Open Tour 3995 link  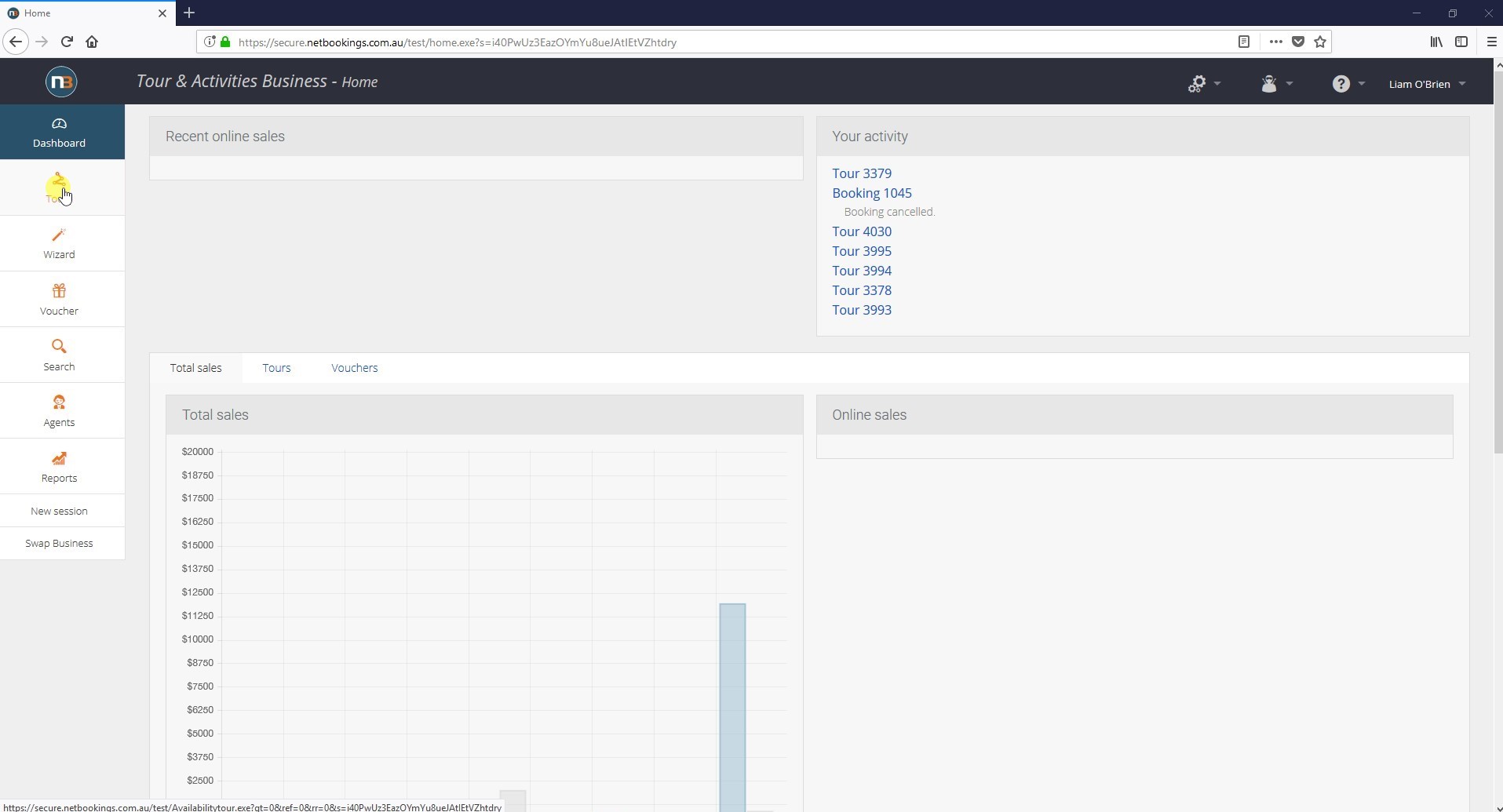click(x=861, y=251)
